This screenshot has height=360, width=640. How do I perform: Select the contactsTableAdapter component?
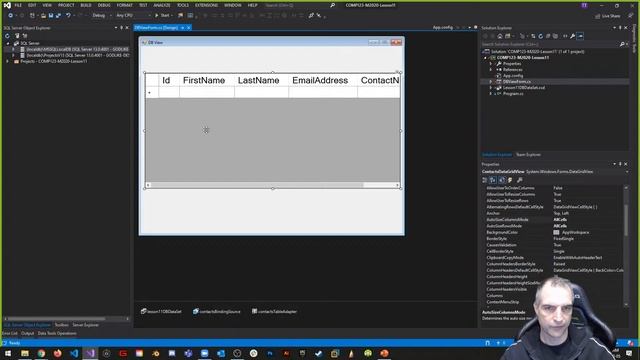pyautogui.click(x=274, y=311)
